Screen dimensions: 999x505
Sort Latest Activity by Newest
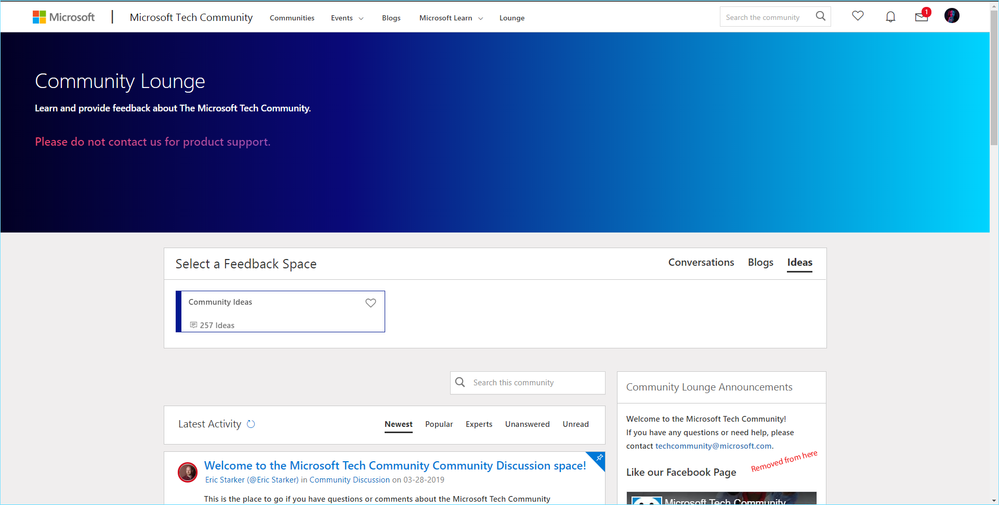398,424
